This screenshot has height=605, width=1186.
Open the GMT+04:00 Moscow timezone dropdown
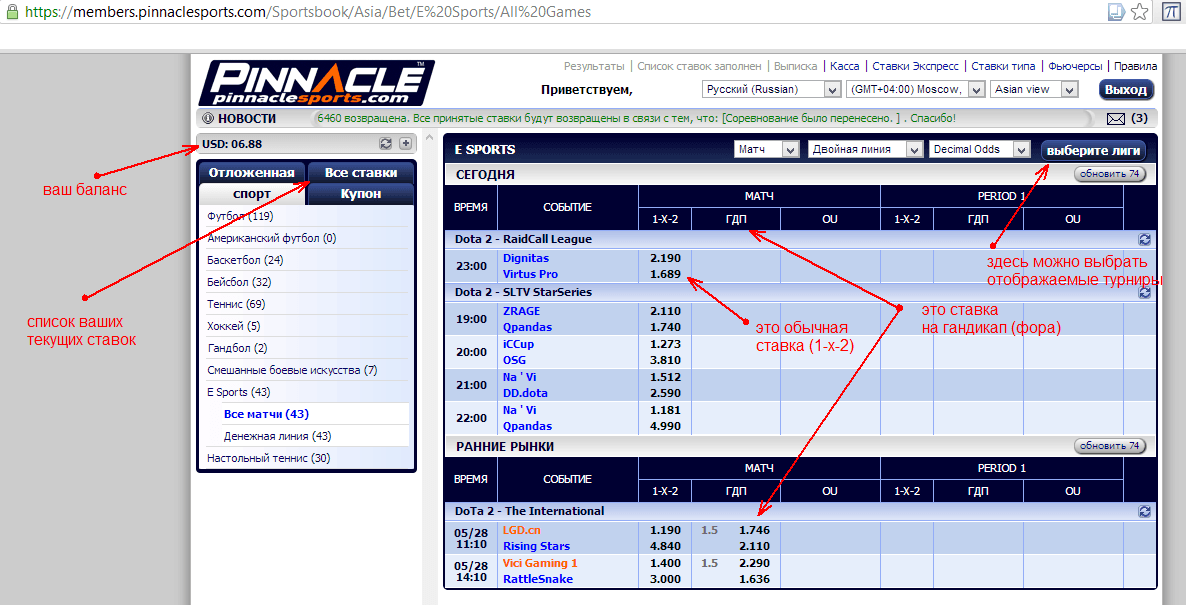point(915,89)
